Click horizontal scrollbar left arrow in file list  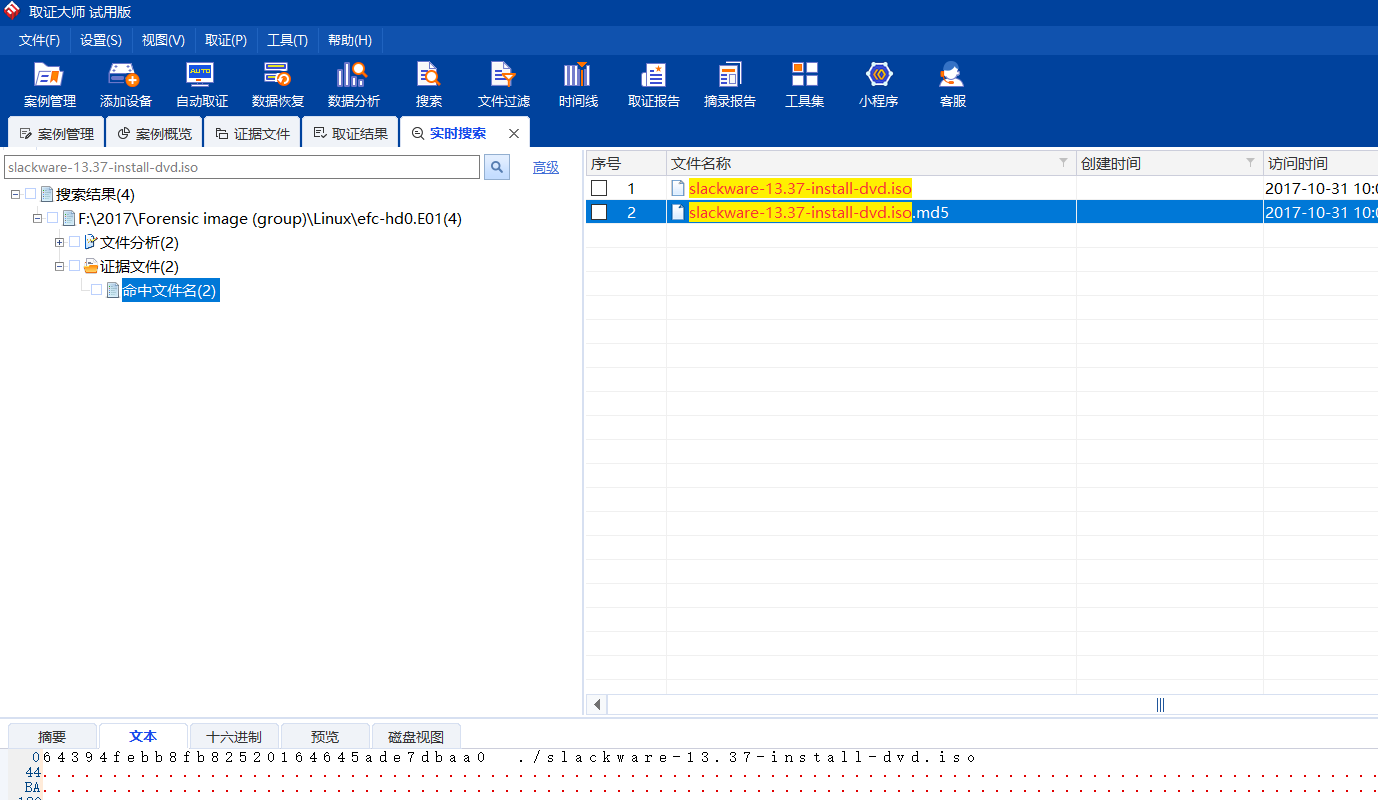(x=597, y=704)
